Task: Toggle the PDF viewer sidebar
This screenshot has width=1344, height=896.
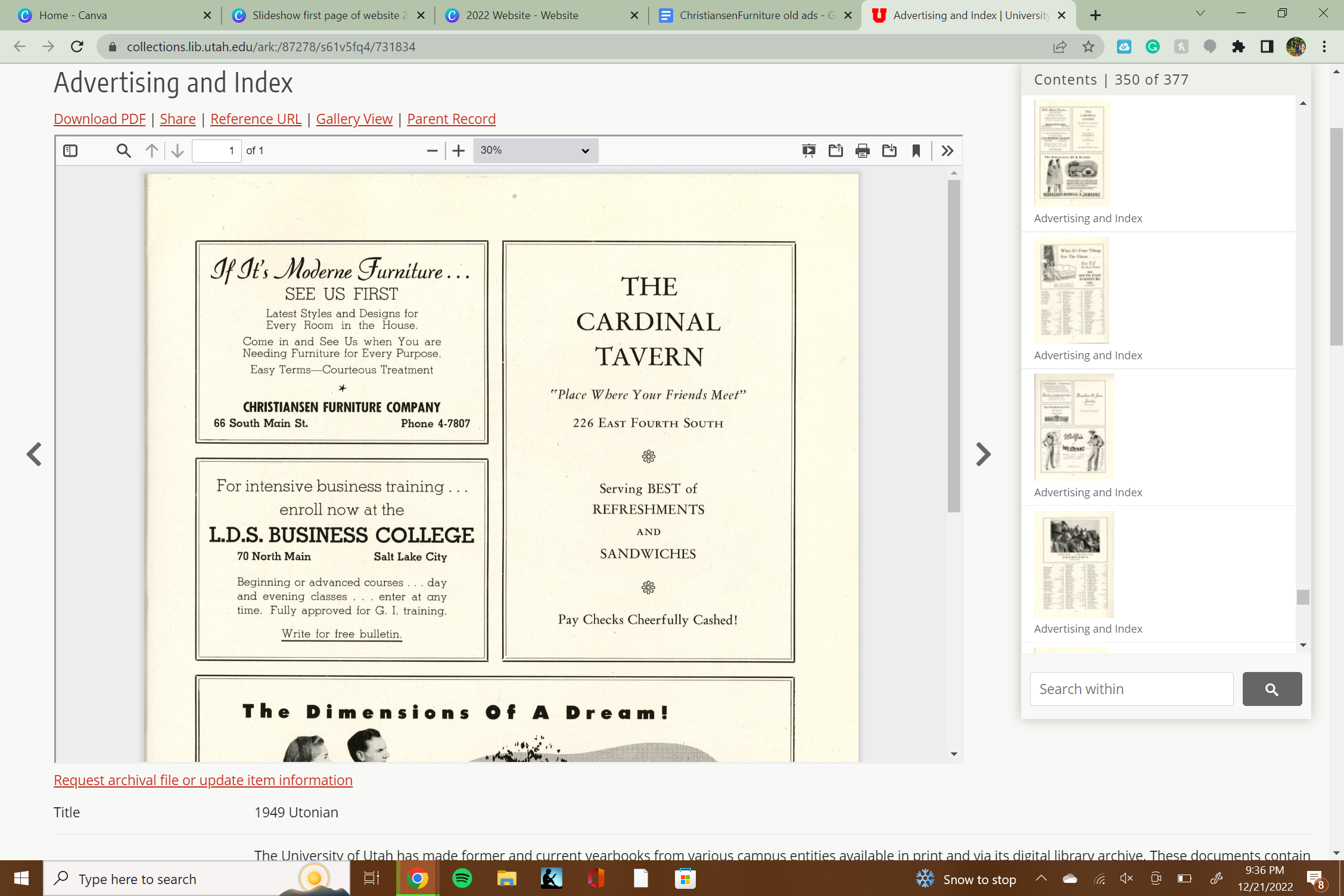Action: tap(70, 151)
